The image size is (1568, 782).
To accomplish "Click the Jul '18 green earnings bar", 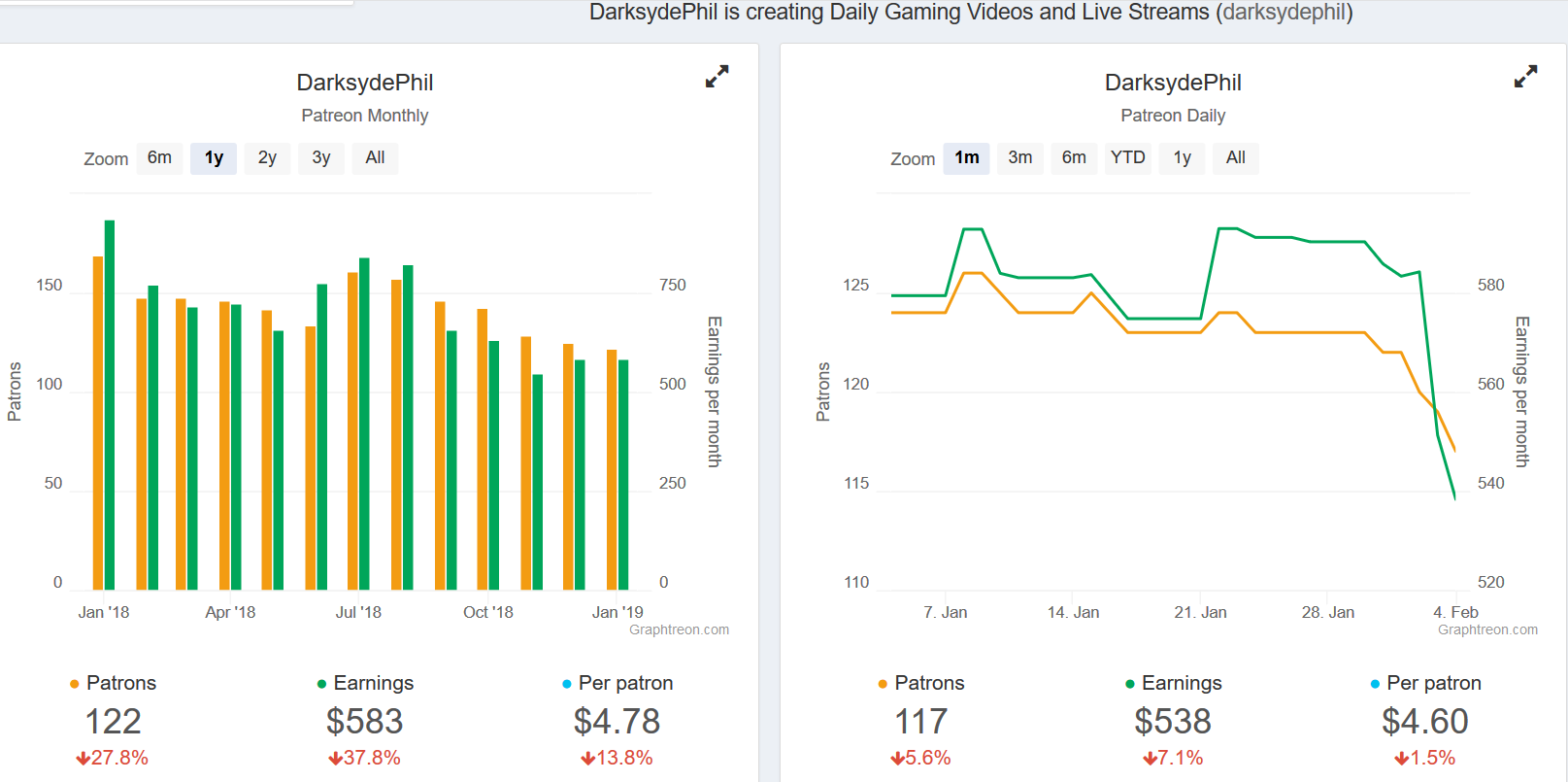I will [364, 424].
